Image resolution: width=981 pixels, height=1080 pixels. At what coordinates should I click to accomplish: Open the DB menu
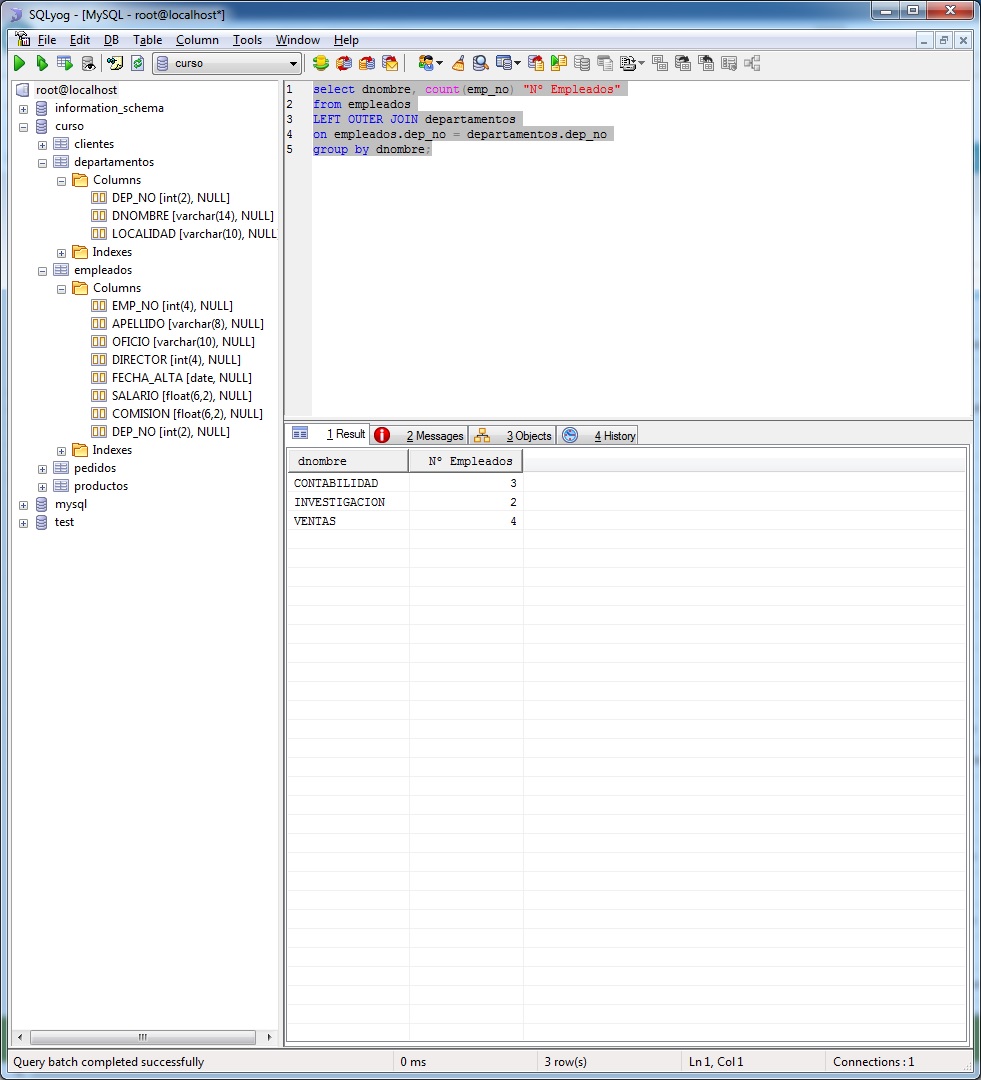(112, 40)
